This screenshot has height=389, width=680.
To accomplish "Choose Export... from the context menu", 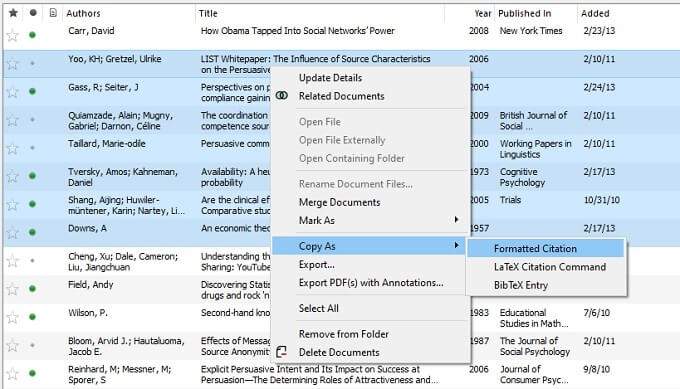I will 317,265.
